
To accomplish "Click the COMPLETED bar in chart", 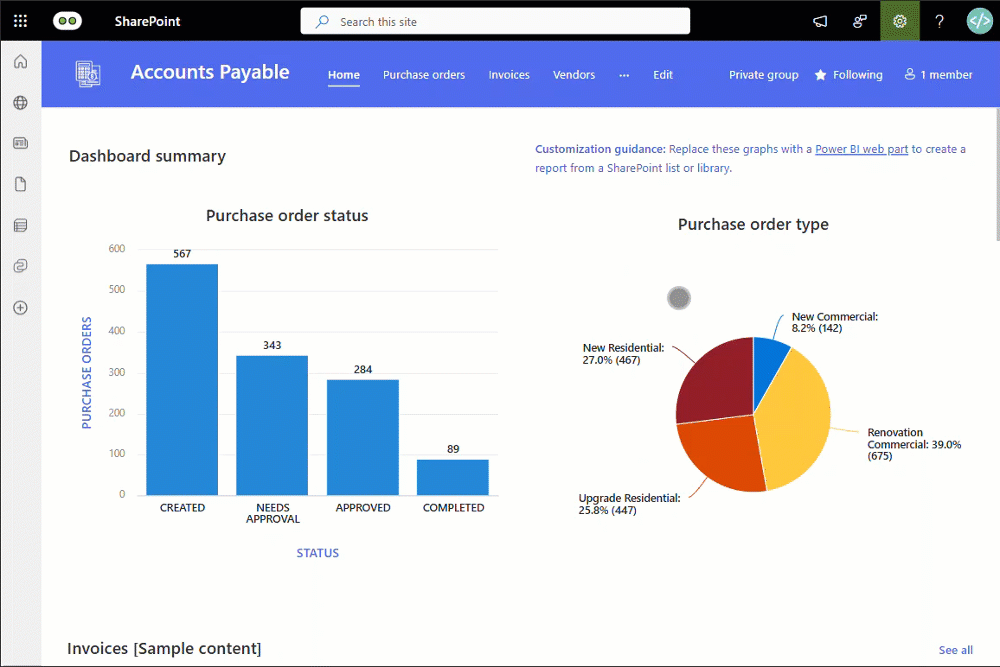I will (x=453, y=477).
